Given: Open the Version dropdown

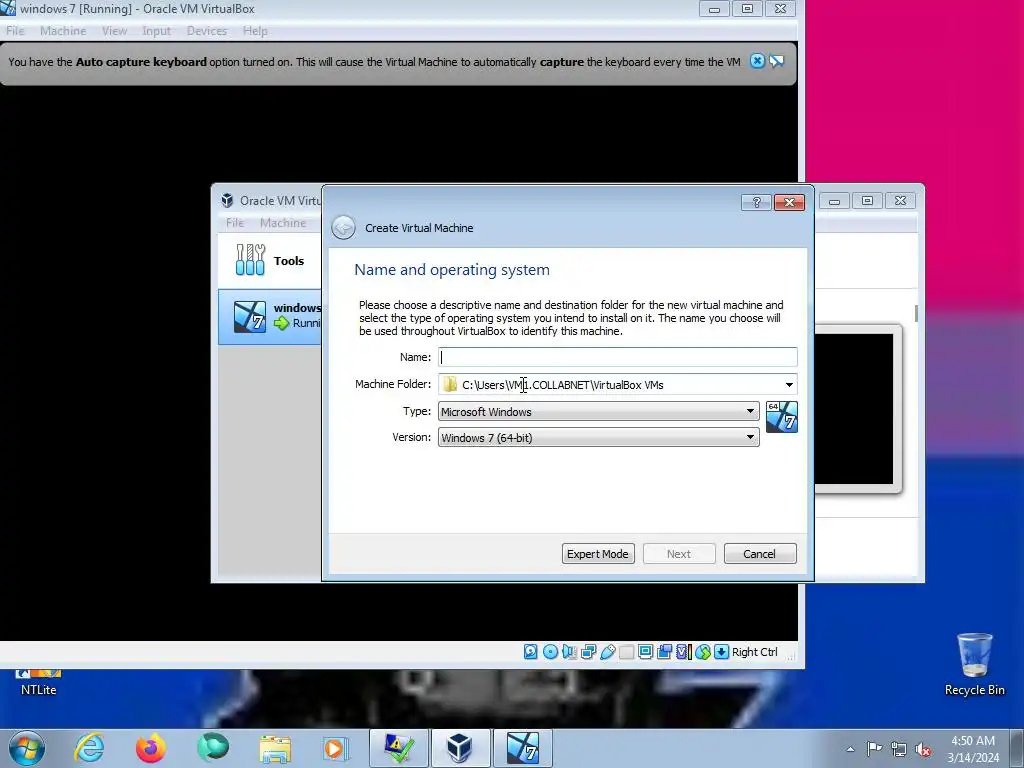Looking at the screenshot, I should pos(598,438).
